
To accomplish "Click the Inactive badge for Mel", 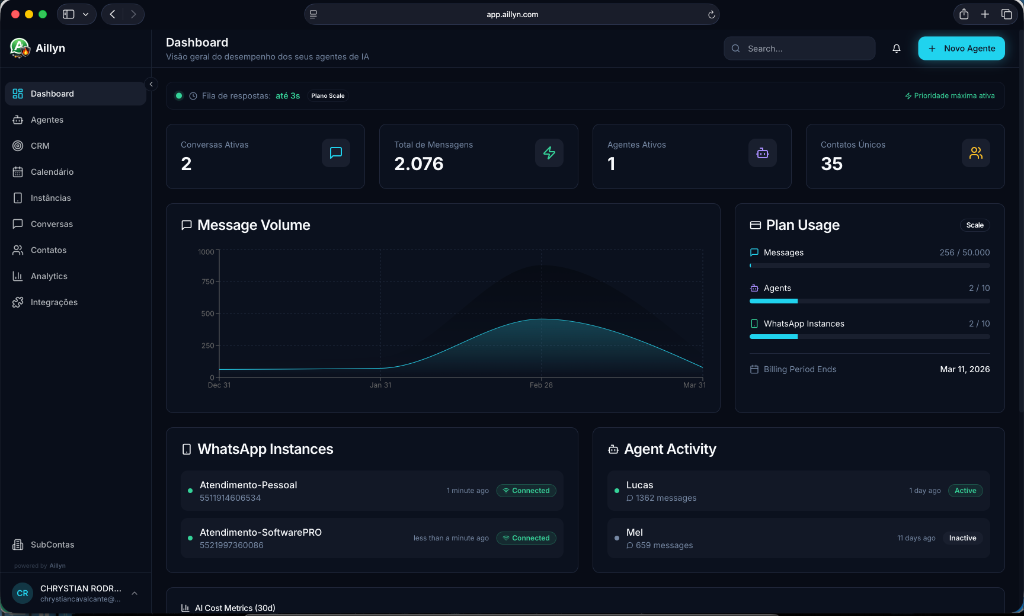I will coord(963,538).
